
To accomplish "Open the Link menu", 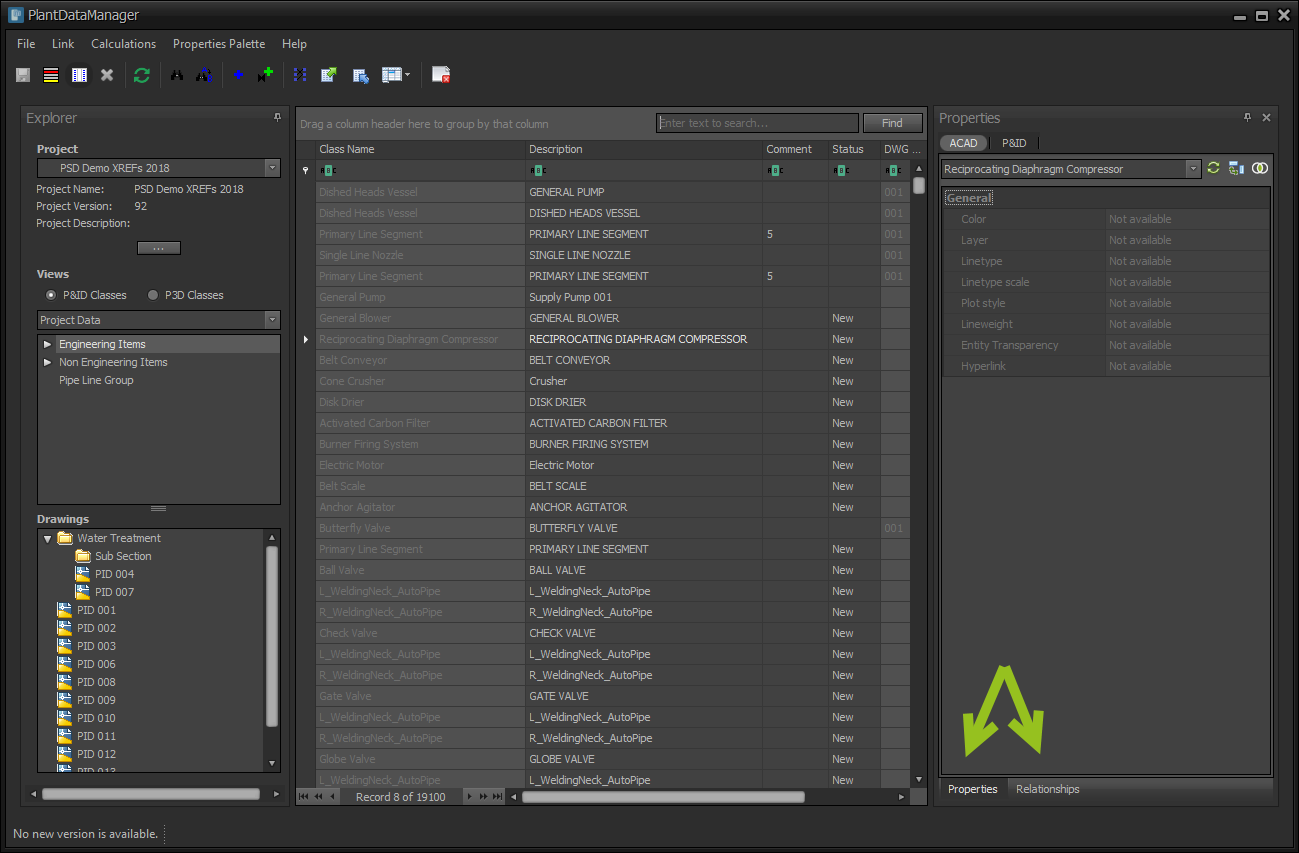I will coord(63,44).
